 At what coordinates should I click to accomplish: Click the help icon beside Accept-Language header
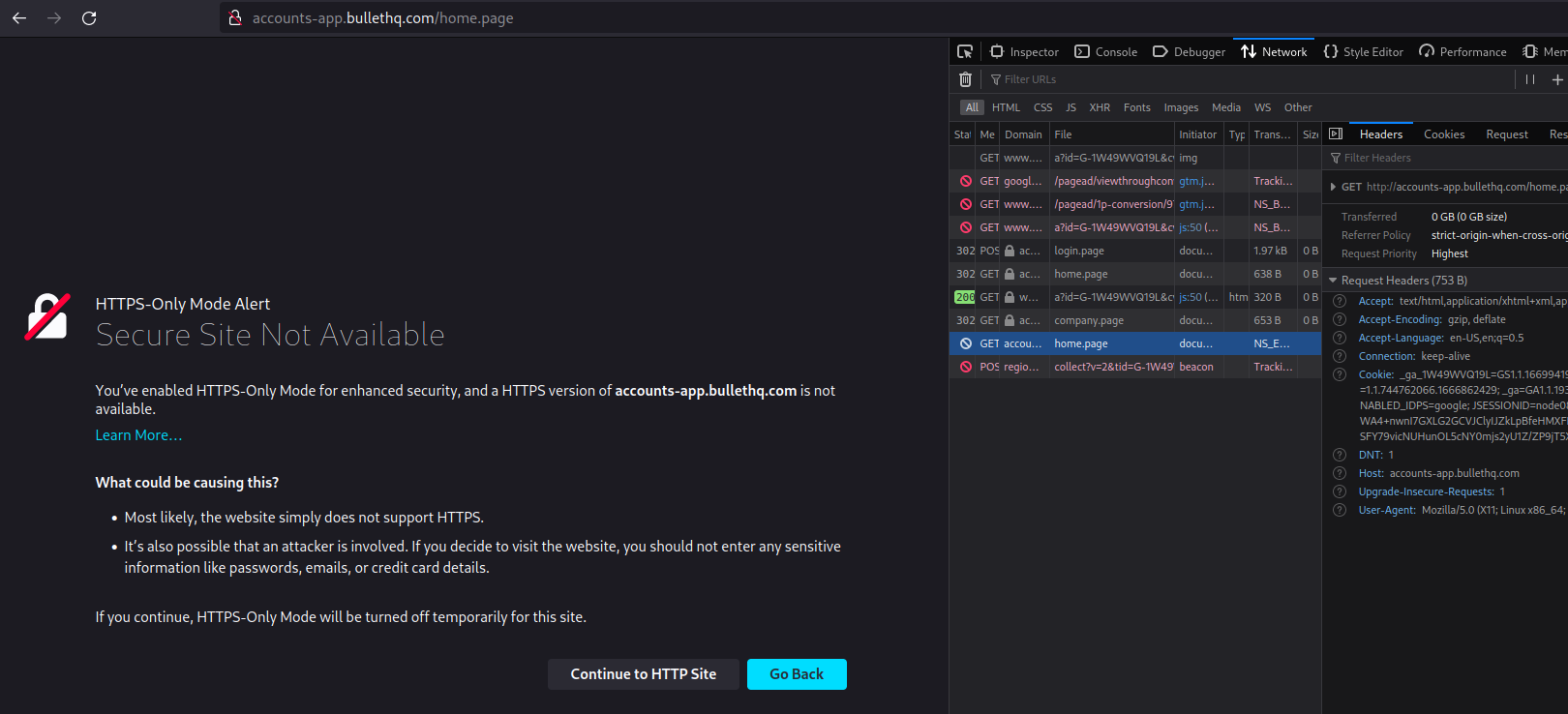click(1340, 338)
